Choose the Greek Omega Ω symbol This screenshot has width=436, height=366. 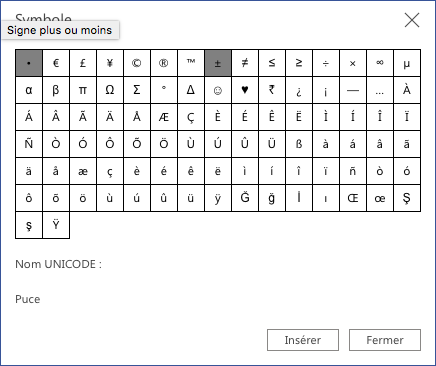[110, 90]
